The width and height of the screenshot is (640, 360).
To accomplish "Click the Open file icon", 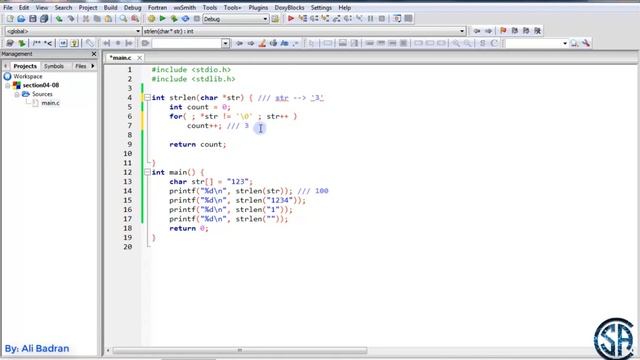I will tap(21, 19).
